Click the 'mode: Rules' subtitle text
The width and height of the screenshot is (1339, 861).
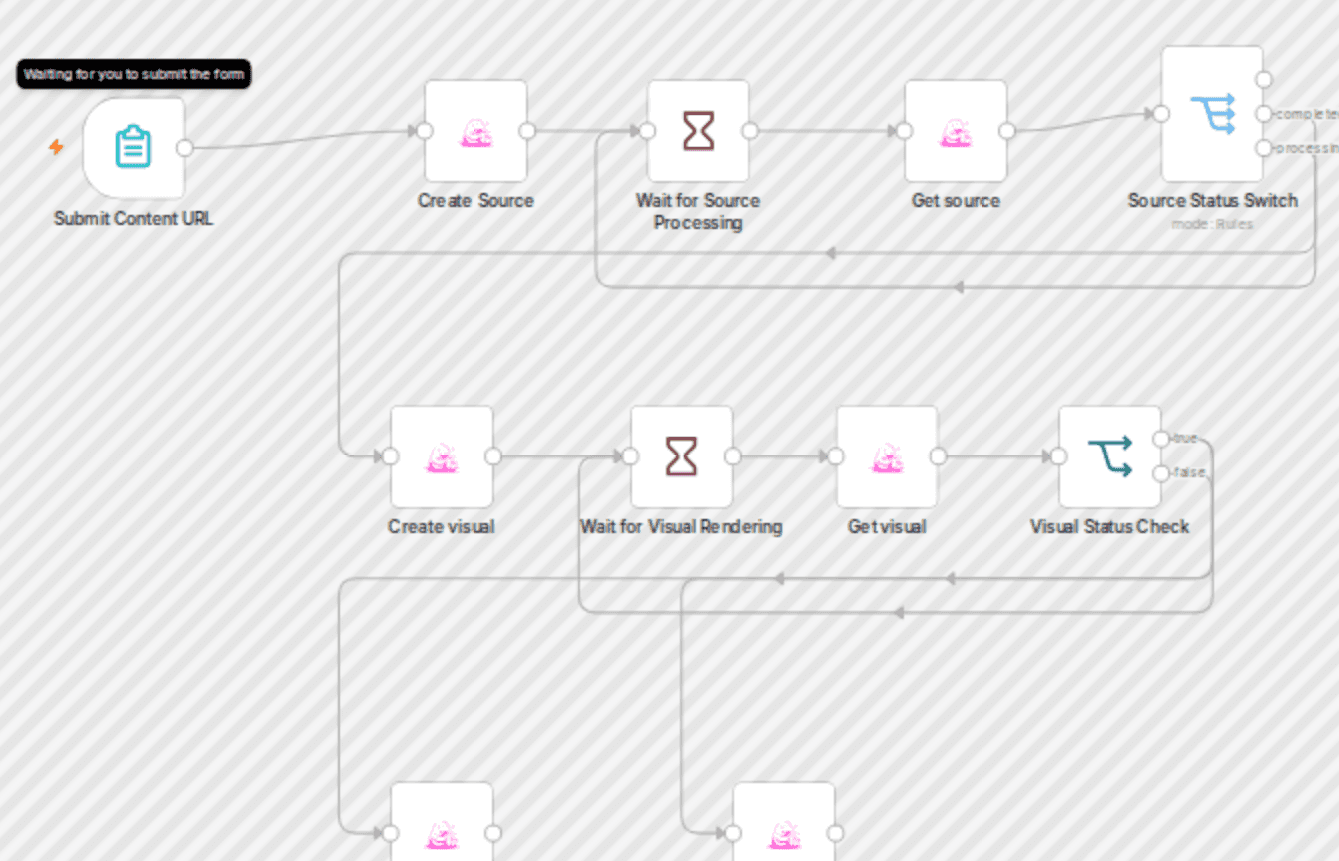pos(1213,224)
